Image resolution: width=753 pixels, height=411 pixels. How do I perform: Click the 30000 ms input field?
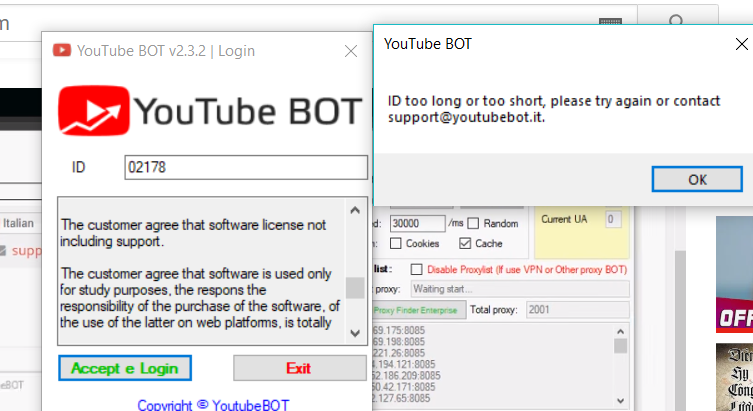[417, 223]
